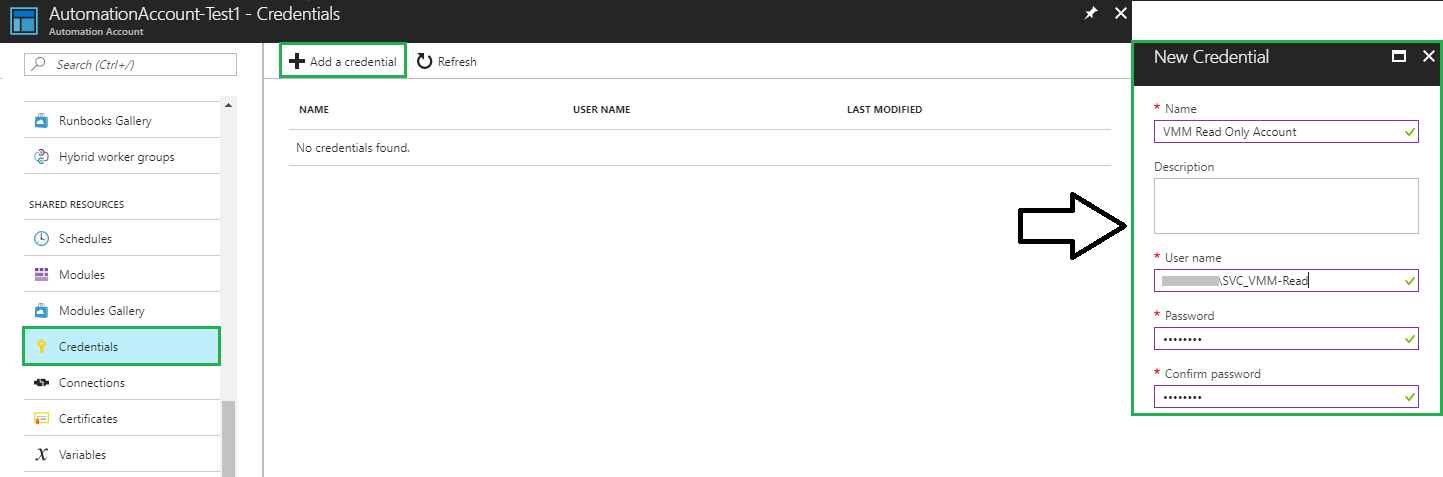Screen dimensions: 1443x477
Task: Click Confirm password field checkmark
Action: (x=1409, y=397)
